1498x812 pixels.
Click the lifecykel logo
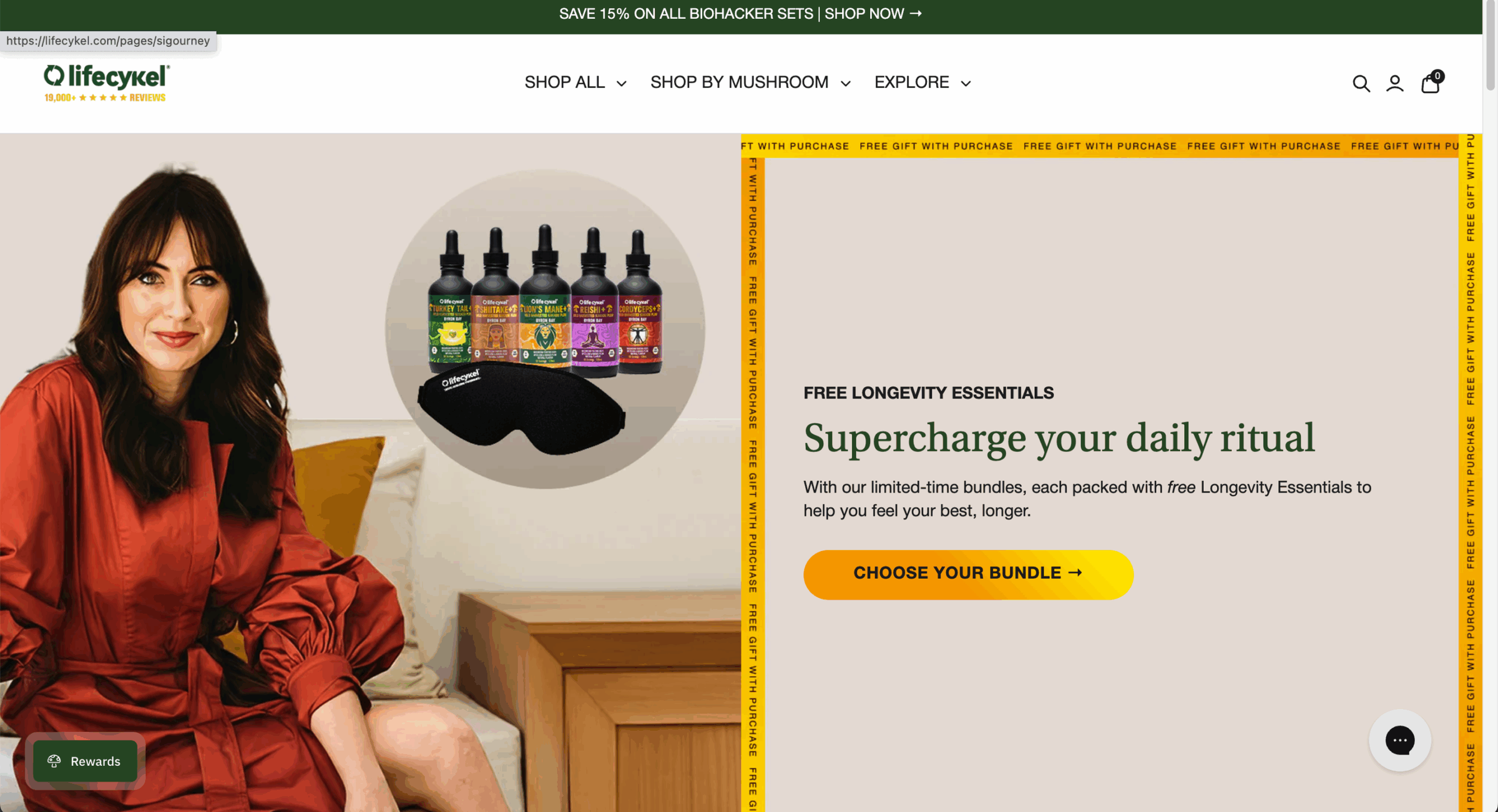106,76
